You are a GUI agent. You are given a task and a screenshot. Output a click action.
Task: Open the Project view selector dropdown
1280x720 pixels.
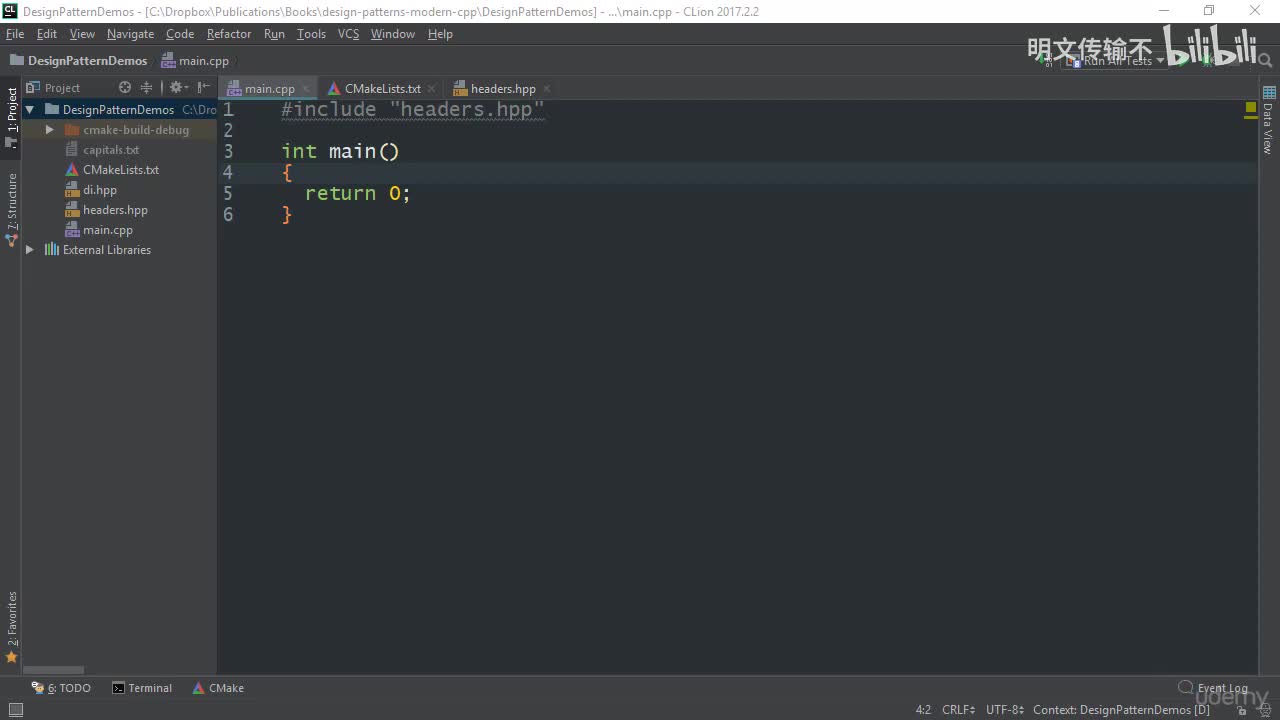(x=62, y=88)
